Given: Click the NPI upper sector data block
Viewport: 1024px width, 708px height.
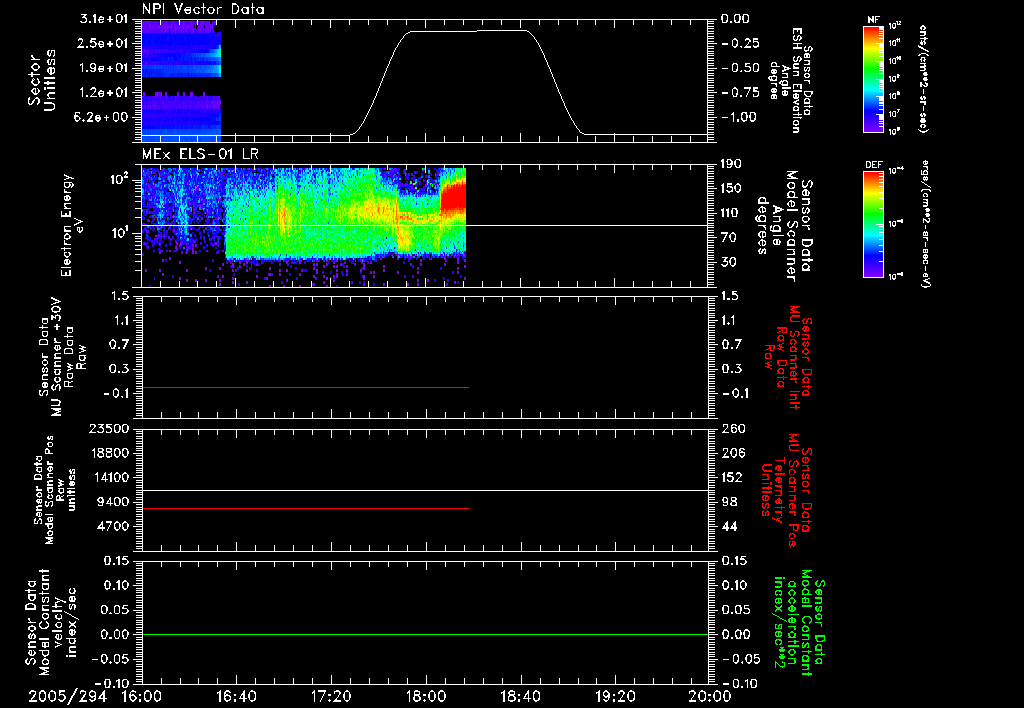Looking at the screenshot, I should (181, 50).
